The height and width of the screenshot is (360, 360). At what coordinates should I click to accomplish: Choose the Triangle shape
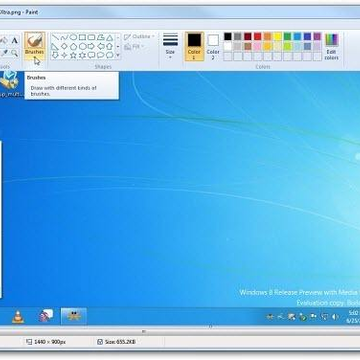click(109, 38)
